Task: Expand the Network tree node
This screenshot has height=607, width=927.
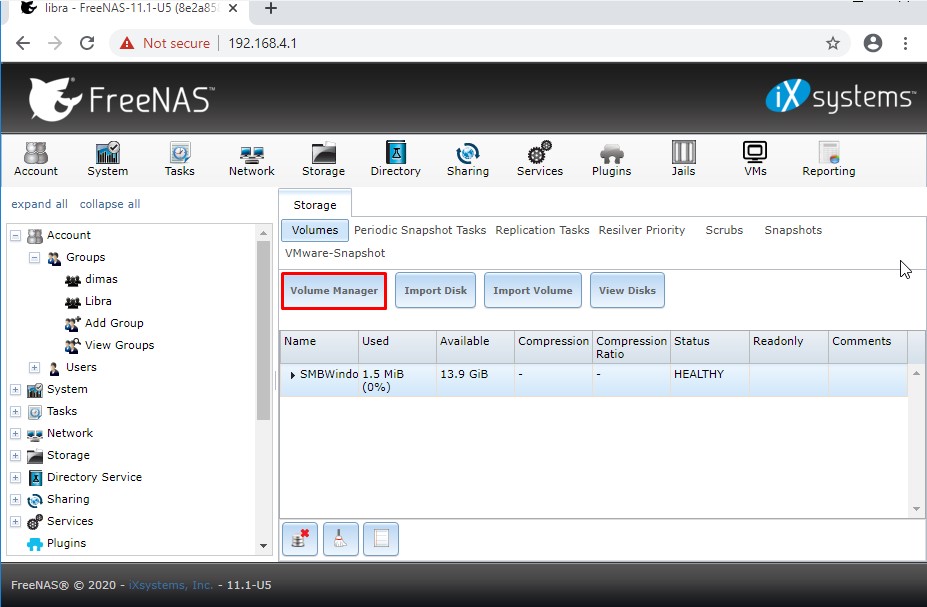Action: click(x=15, y=433)
